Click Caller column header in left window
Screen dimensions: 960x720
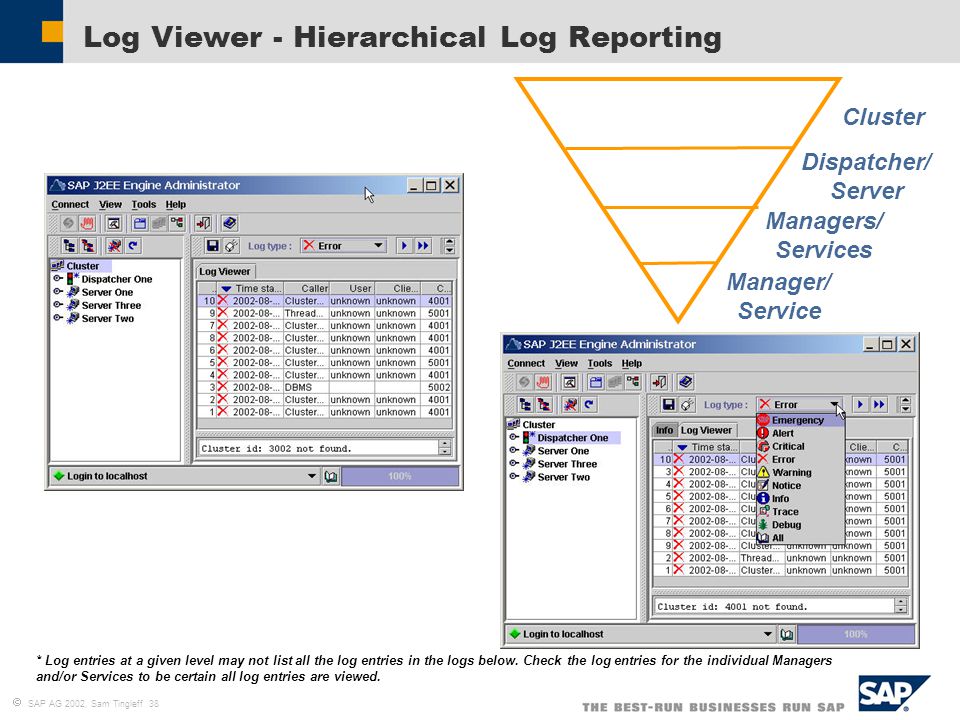[x=307, y=288]
